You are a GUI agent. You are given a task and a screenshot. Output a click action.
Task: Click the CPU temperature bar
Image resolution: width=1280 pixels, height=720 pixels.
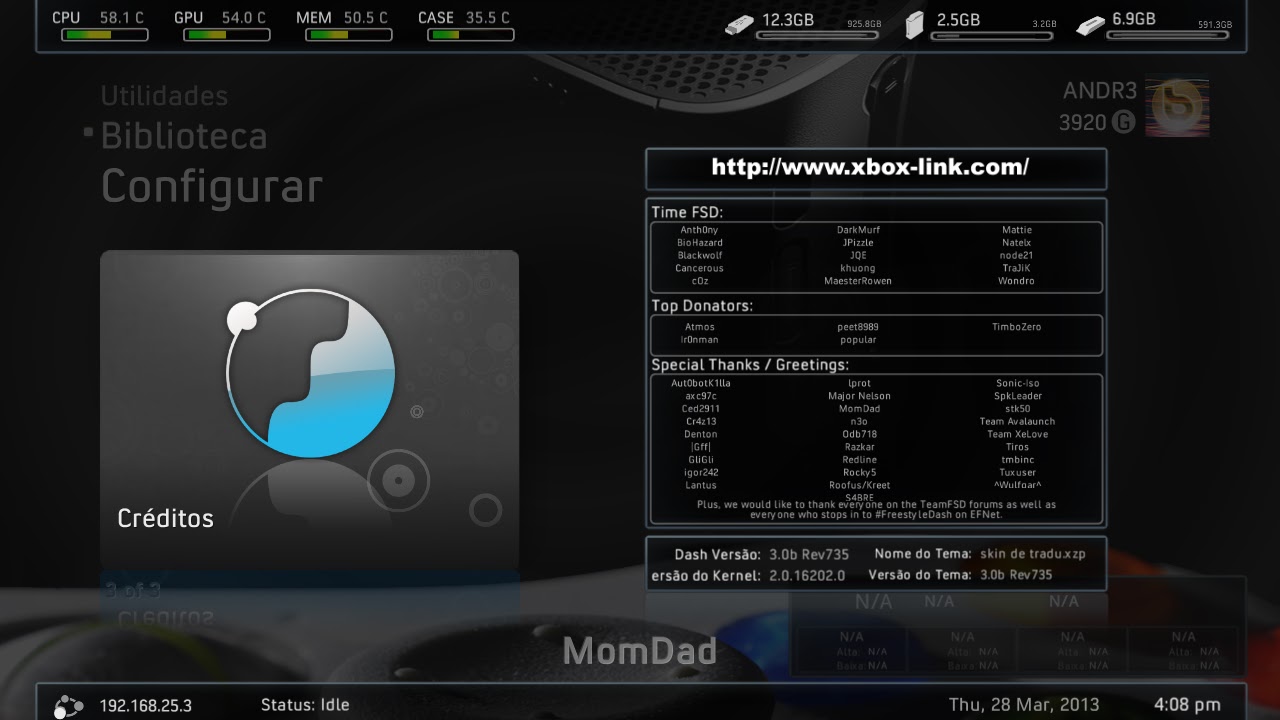(x=105, y=35)
